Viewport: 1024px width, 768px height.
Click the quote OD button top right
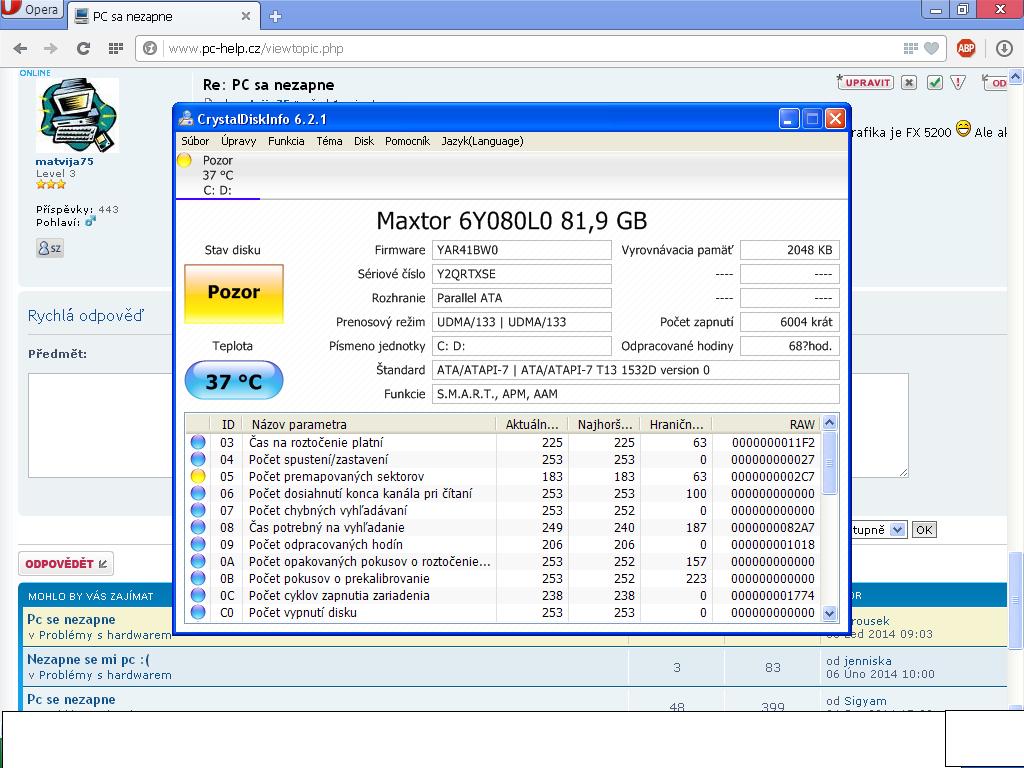pyautogui.click(x=995, y=82)
